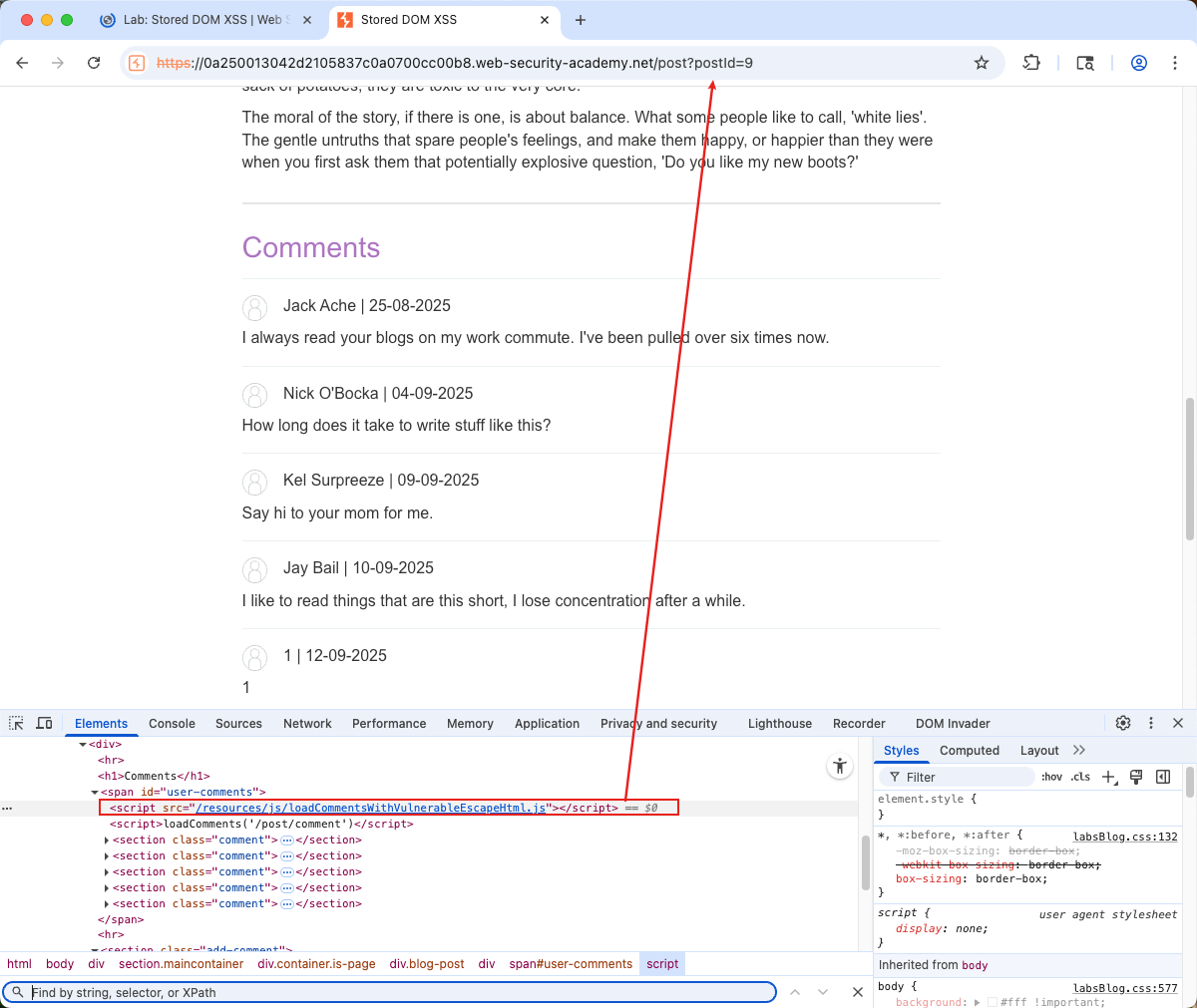This screenshot has height=1008, width=1197.
Task: Focus the Find by string search field
Action: coord(390,992)
